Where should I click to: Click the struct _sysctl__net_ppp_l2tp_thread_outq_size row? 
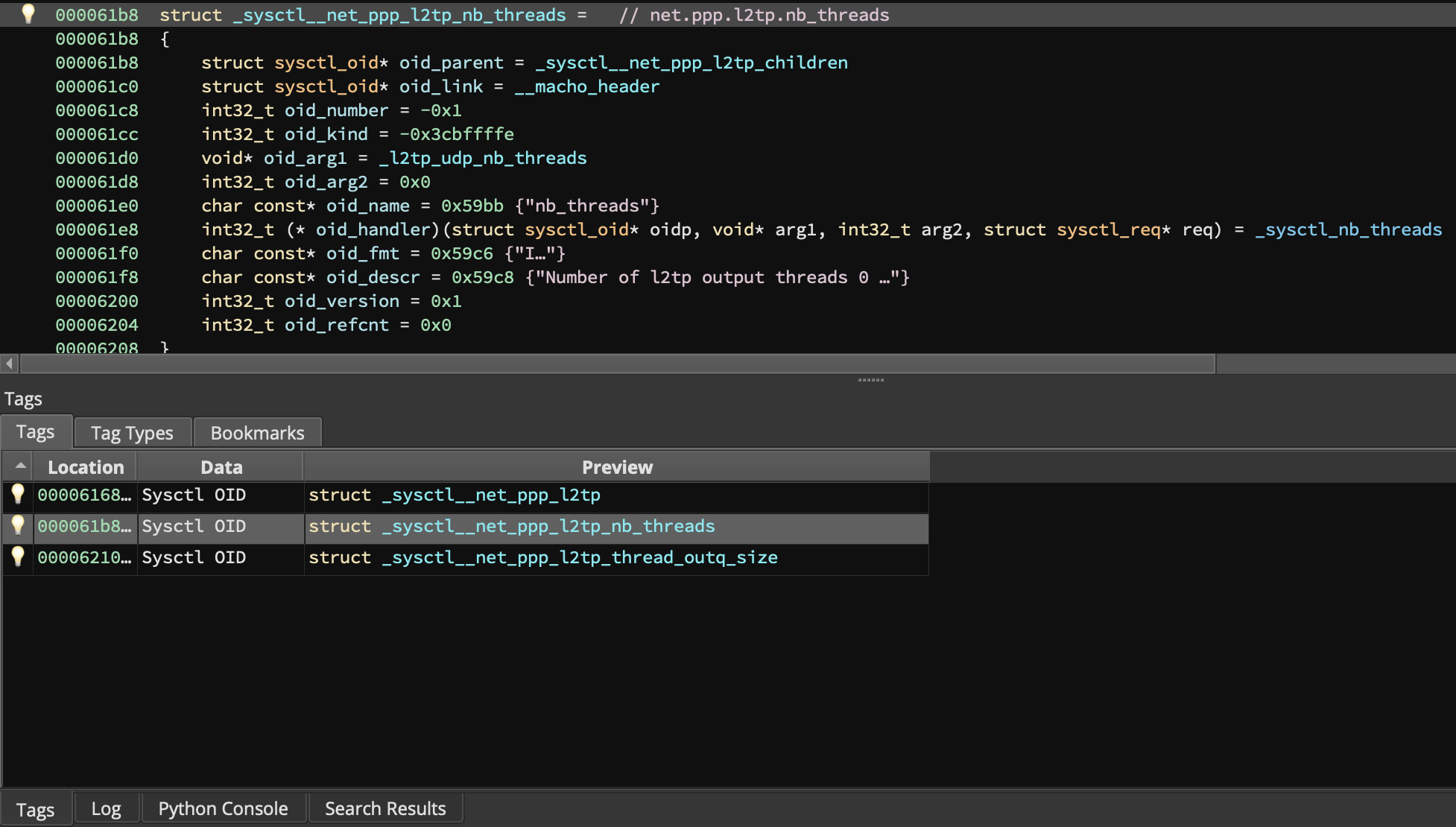[543, 557]
